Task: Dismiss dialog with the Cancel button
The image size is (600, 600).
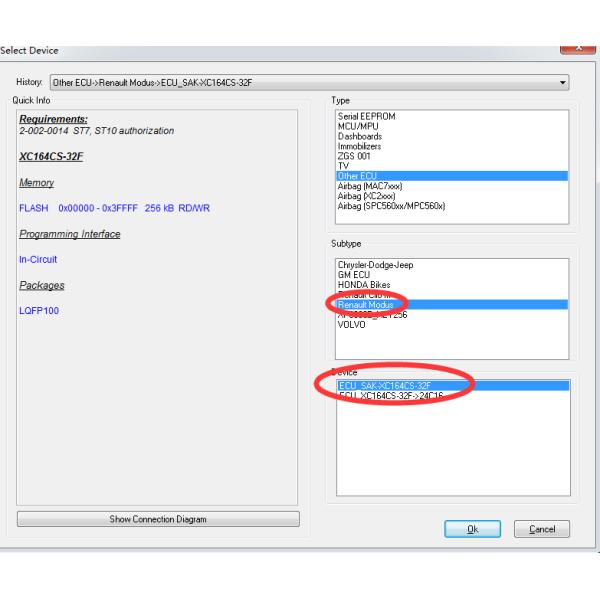Action: click(x=541, y=529)
